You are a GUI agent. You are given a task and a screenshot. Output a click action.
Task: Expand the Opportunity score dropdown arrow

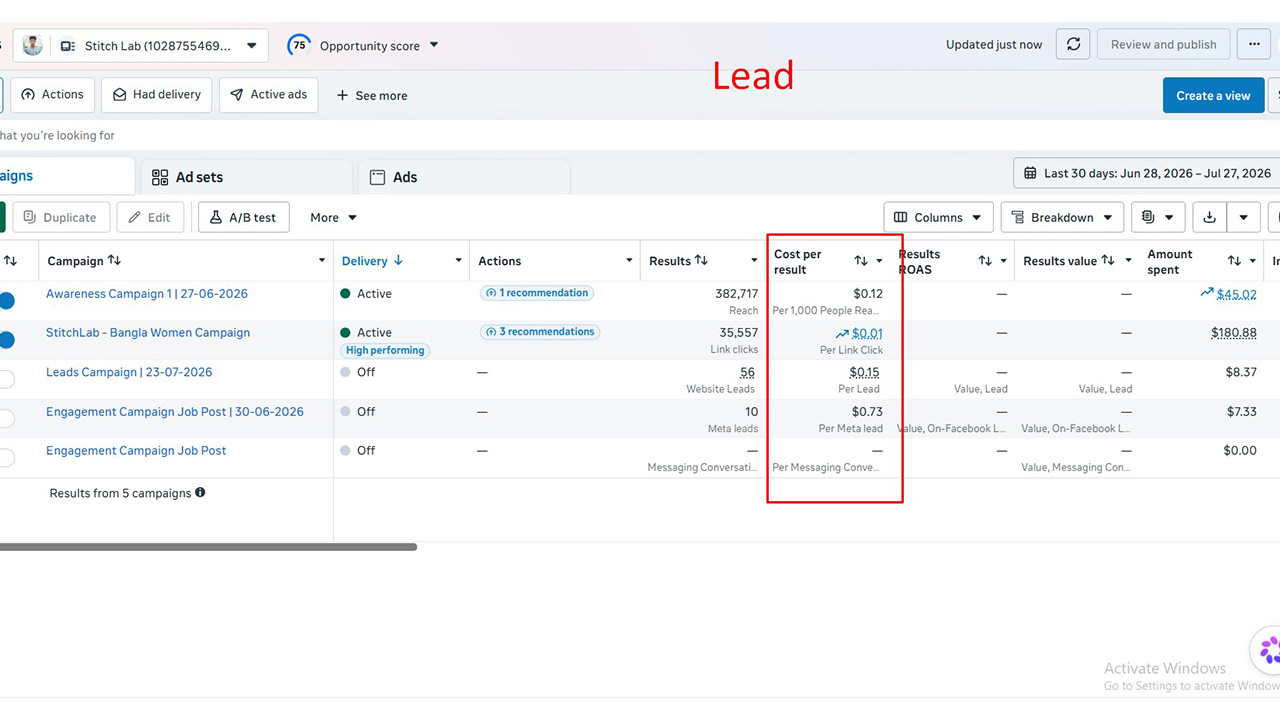pos(434,45)
